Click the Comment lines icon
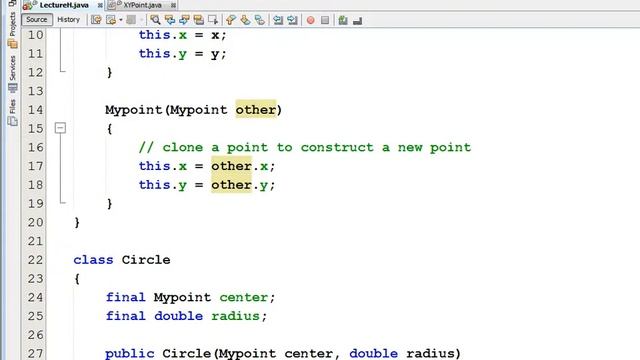The height and width of the screenshot is (360, 640). click(x=343, y=20)
